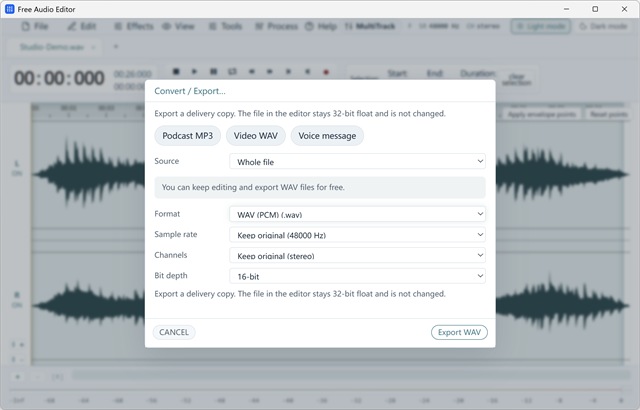The width and height of the screenshot is (640, 410).
Task: Click Apply envelope points
Action: [542, 114]
